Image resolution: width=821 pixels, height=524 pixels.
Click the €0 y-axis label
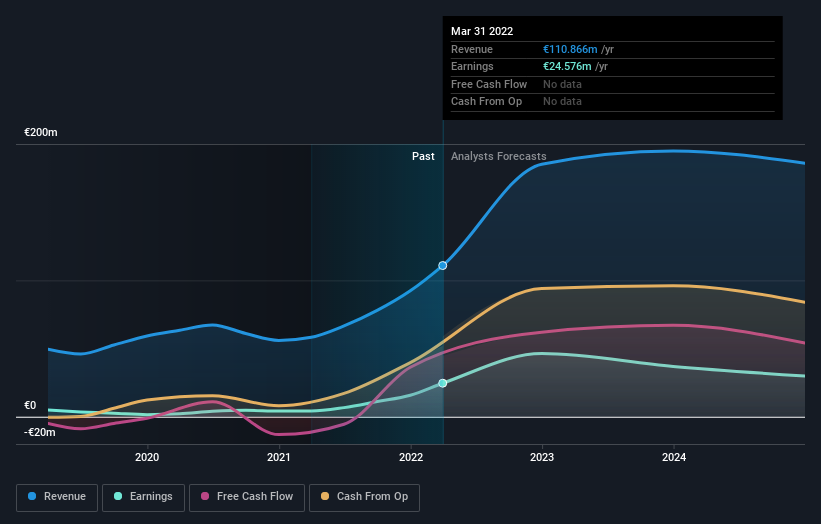(30, 406)
